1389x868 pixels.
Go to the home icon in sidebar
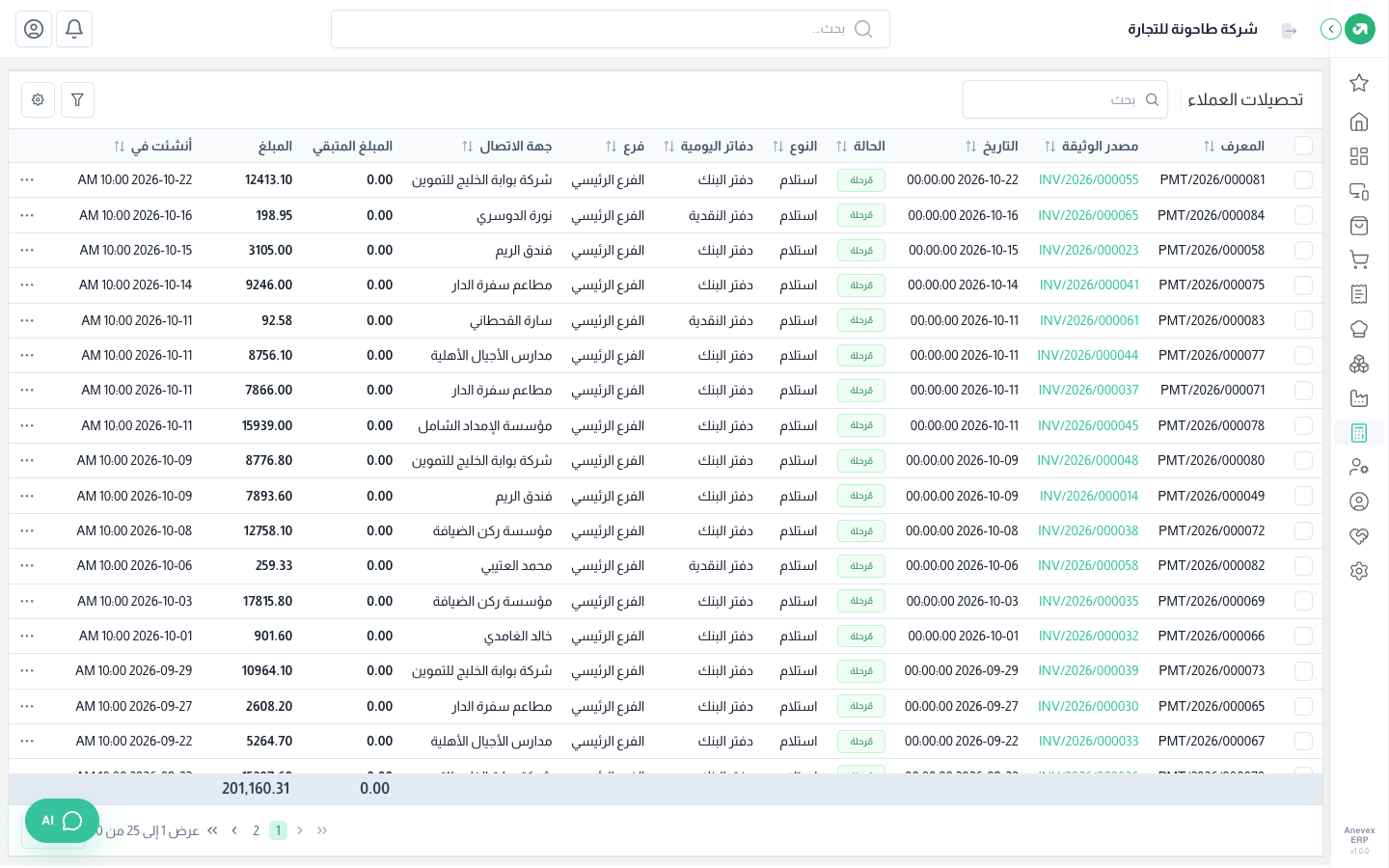[x=1359, y=122]
